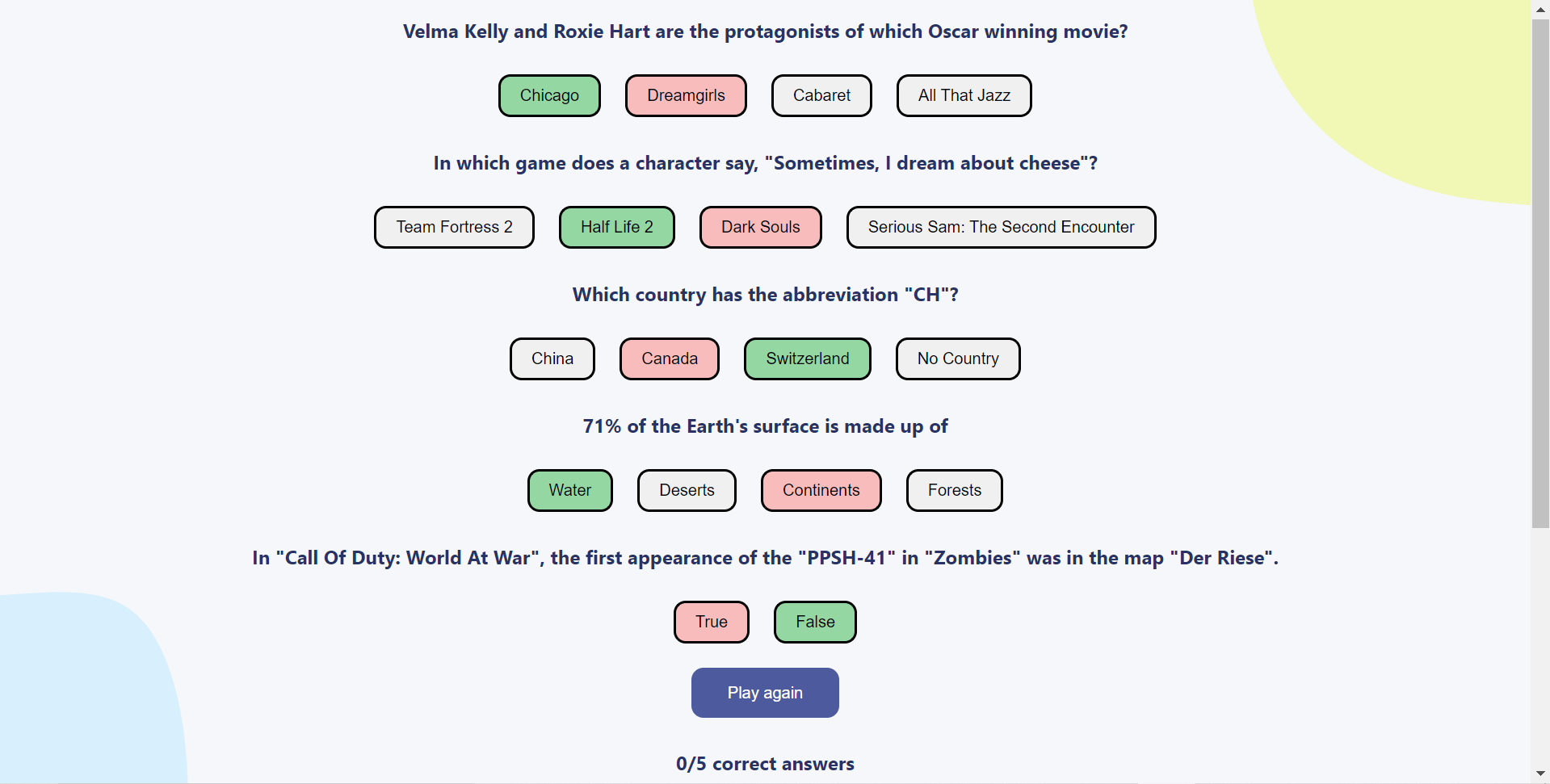Select the highlighted "Half Life 2" answer

[x=616, y=227]
